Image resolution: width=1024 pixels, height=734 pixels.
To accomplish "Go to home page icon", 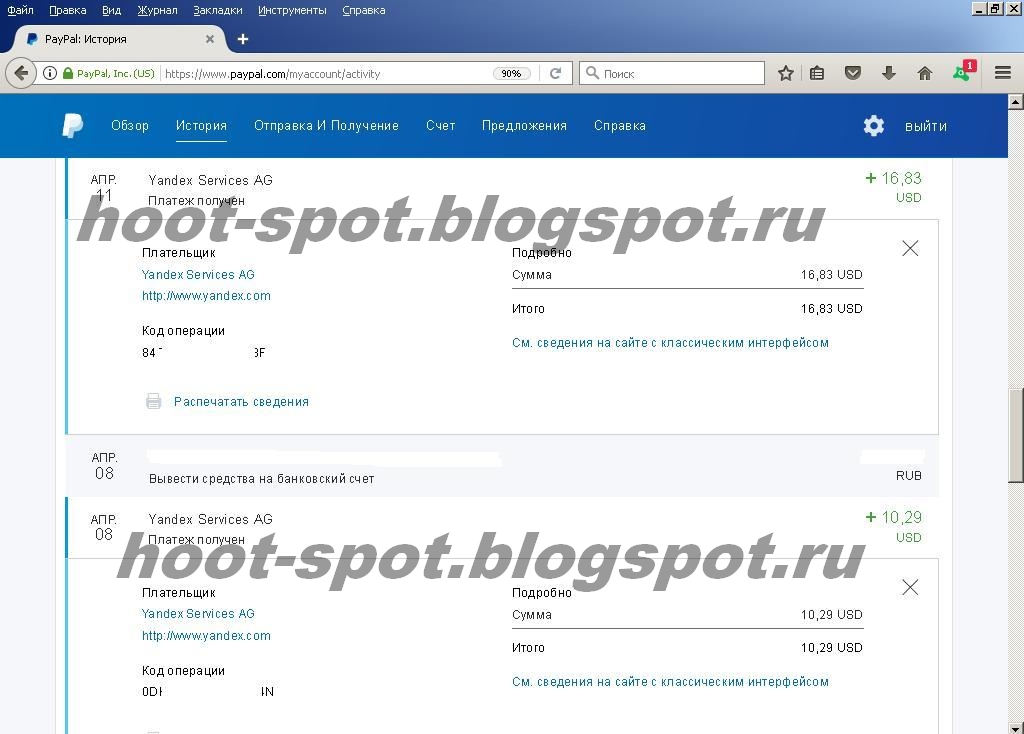I will click(x=925, y=73).
